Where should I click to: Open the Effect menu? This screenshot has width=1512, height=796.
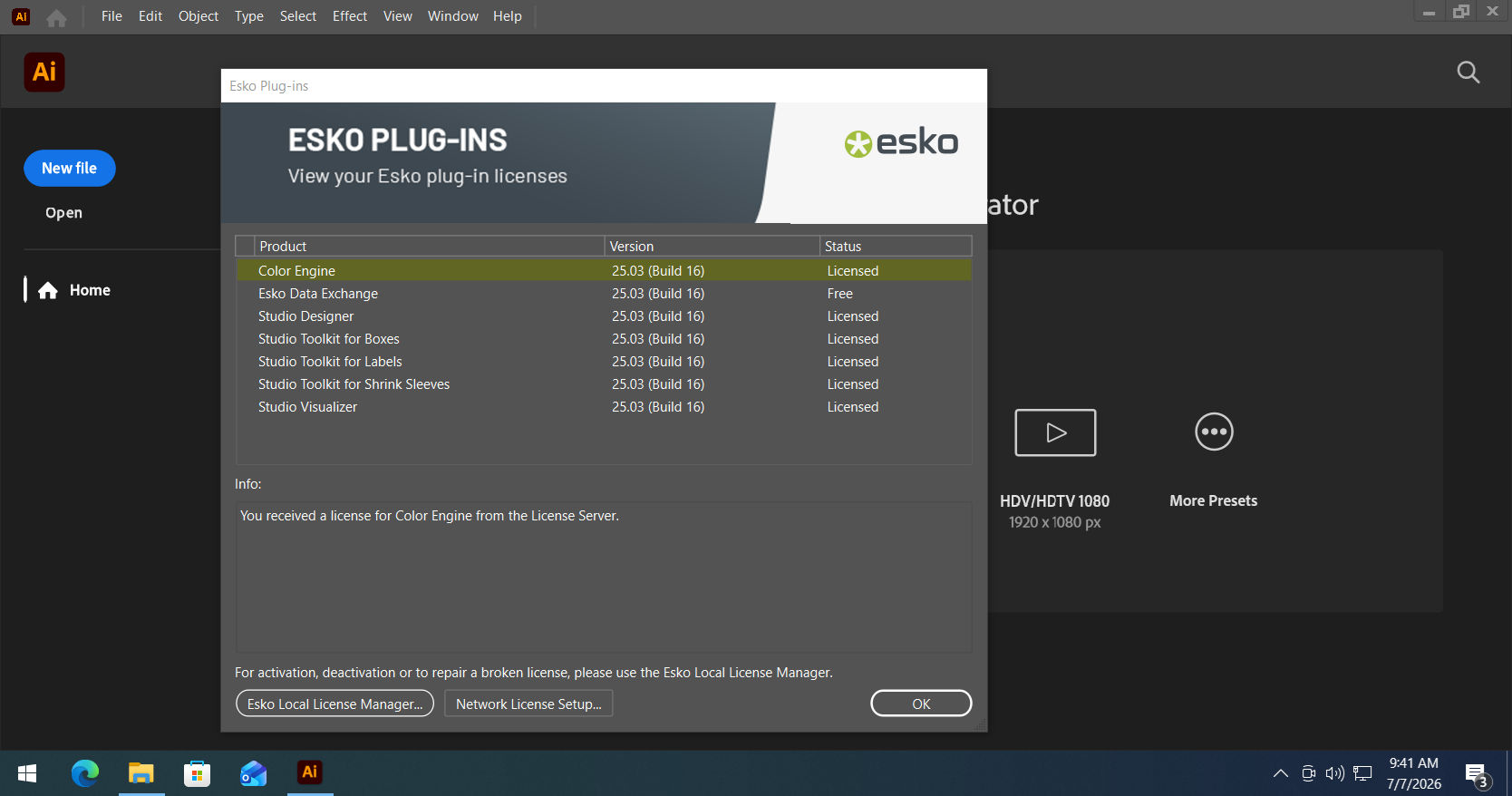click(x=350, y=16)
